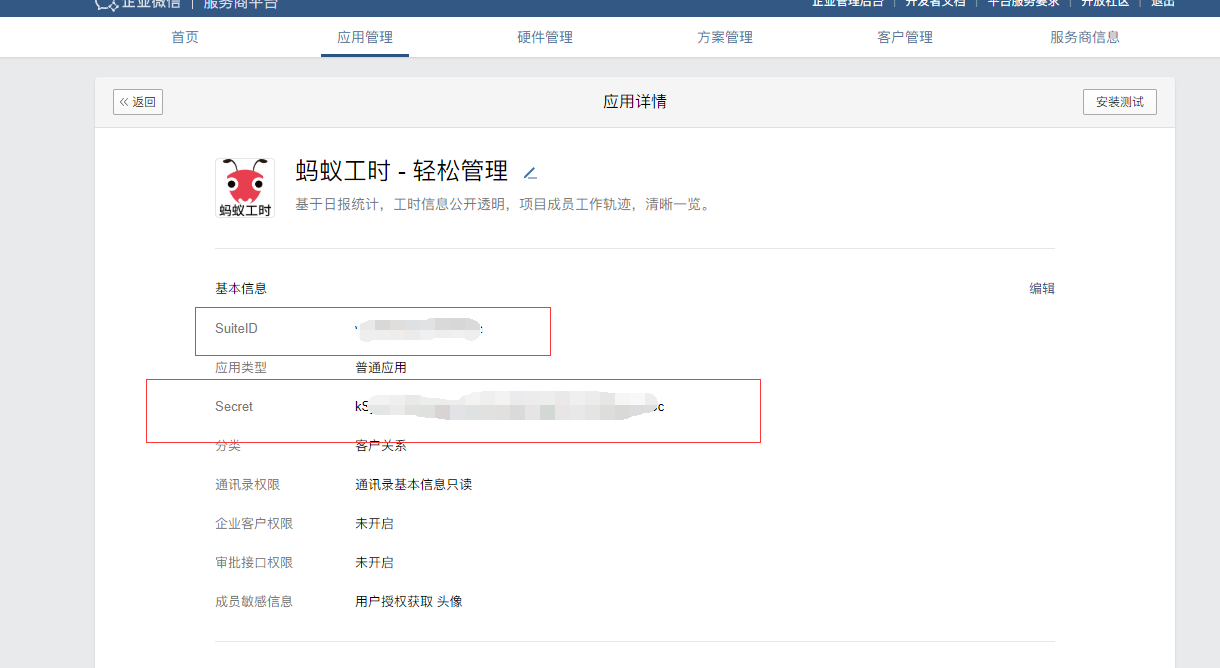
Task: Click the blurred SuiteID value
Action: [x=420, y=329]
